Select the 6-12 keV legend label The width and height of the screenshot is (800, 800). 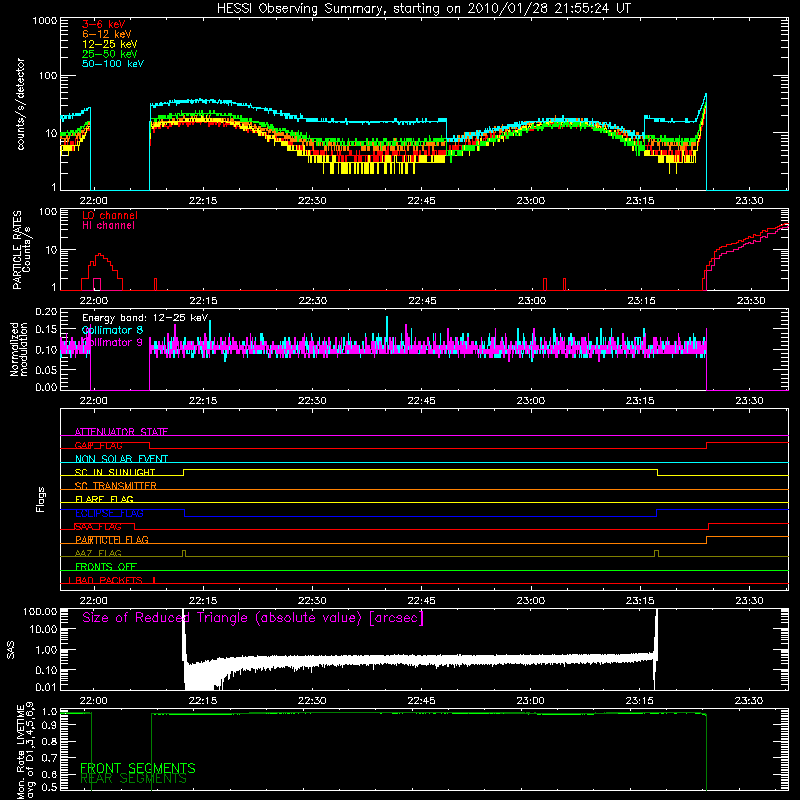[107, 34]
